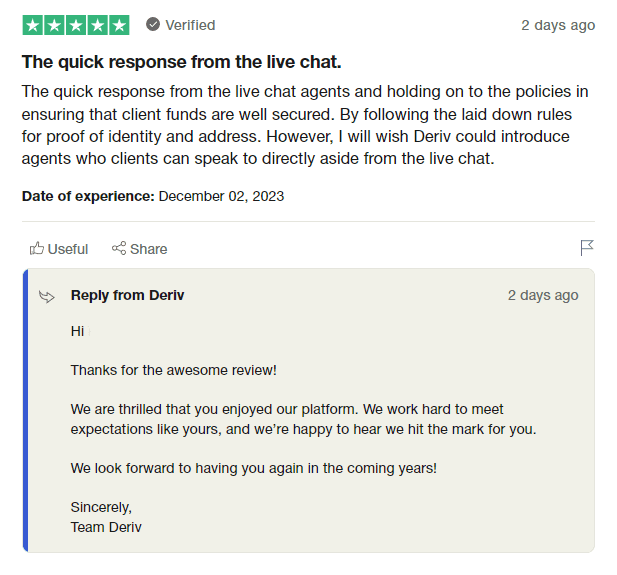Click the 'Date of experience' label
Viewport: 617px width, 575px height.
[88, 196]
